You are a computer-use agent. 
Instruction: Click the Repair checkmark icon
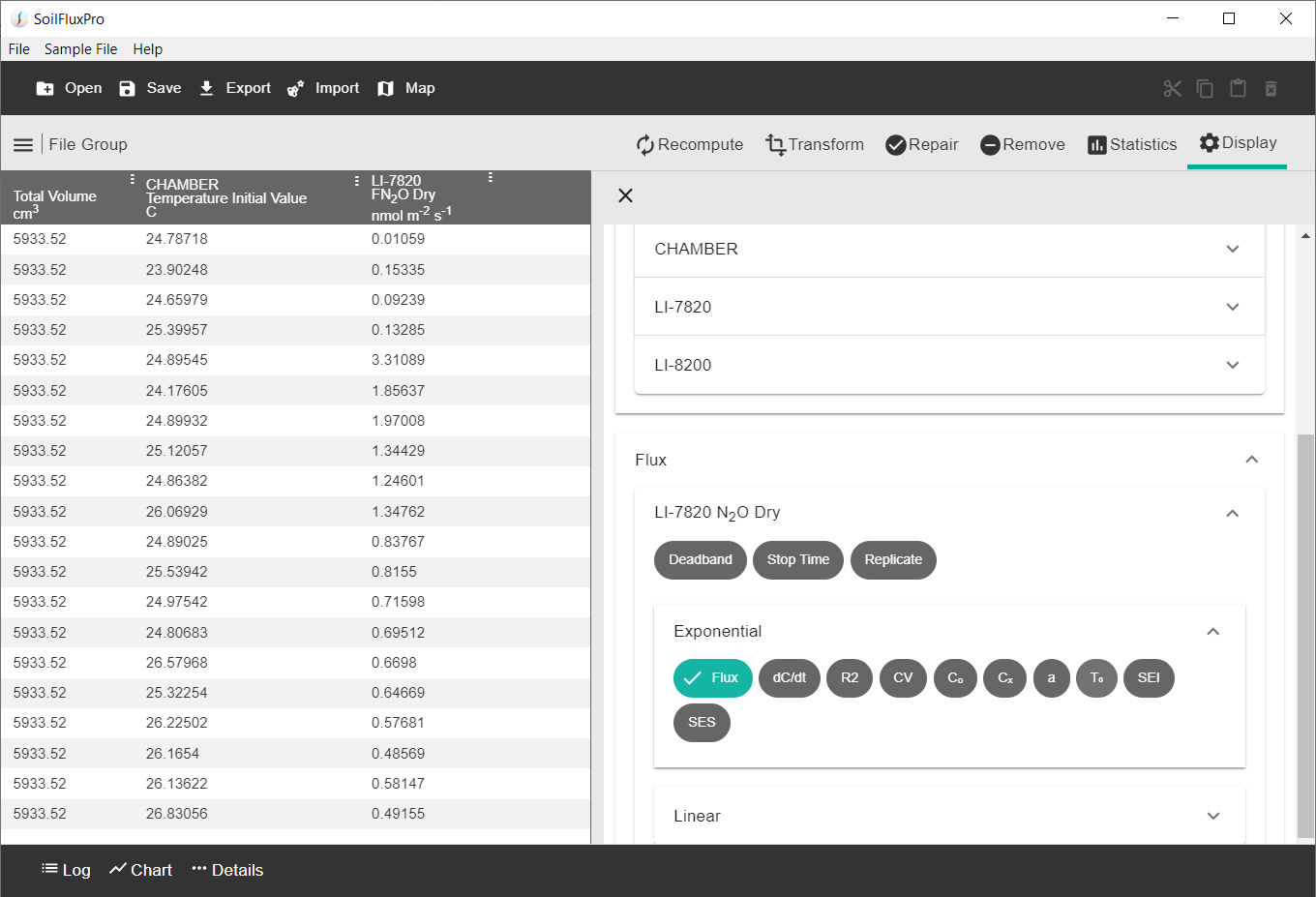pyautogui.click(x=895, y=144)
